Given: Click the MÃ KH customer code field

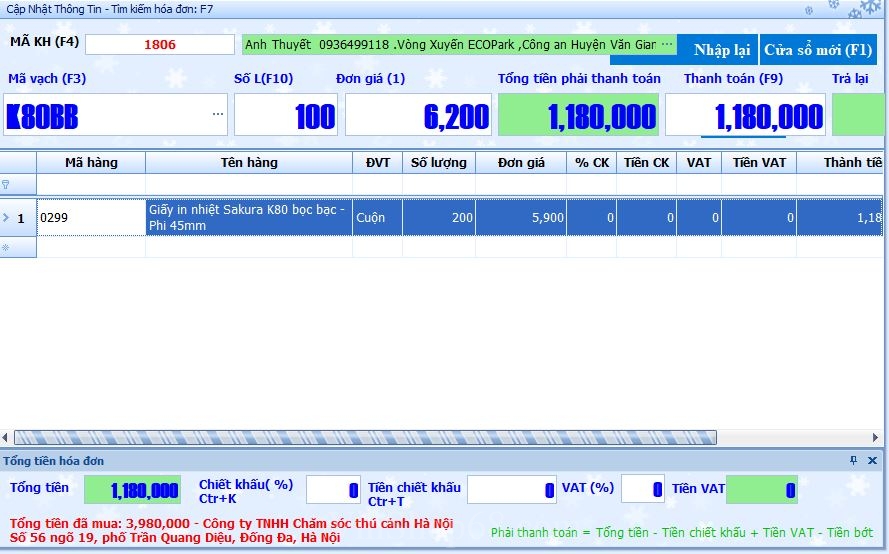Looking at the screenshot, I should coord(159,45).
